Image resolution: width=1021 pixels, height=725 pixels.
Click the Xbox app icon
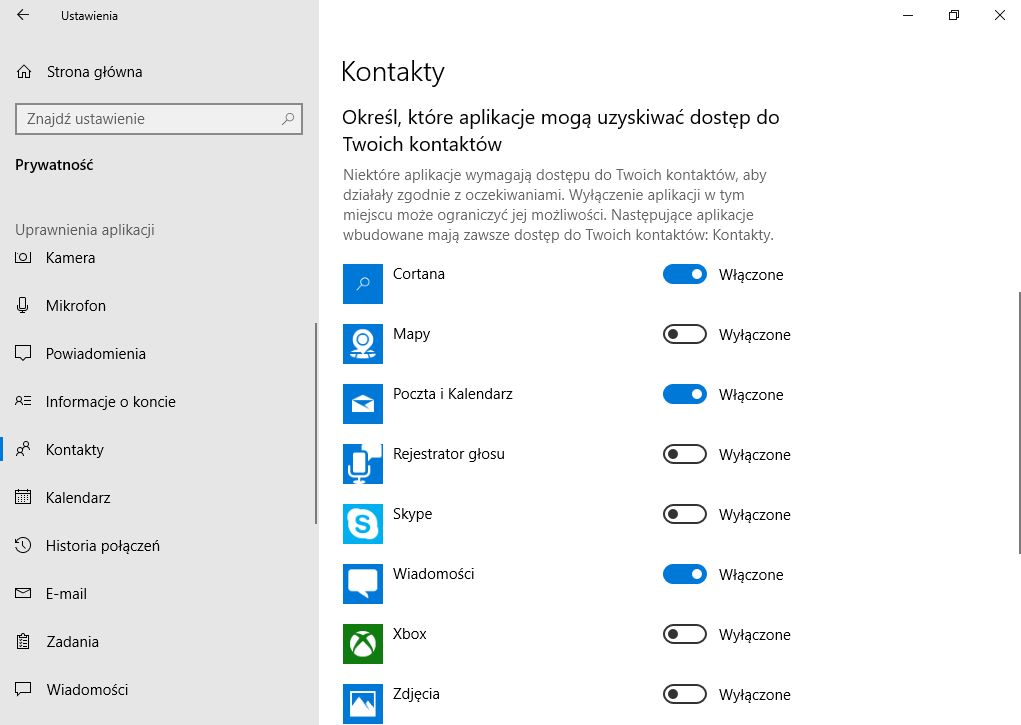[363, 644]
